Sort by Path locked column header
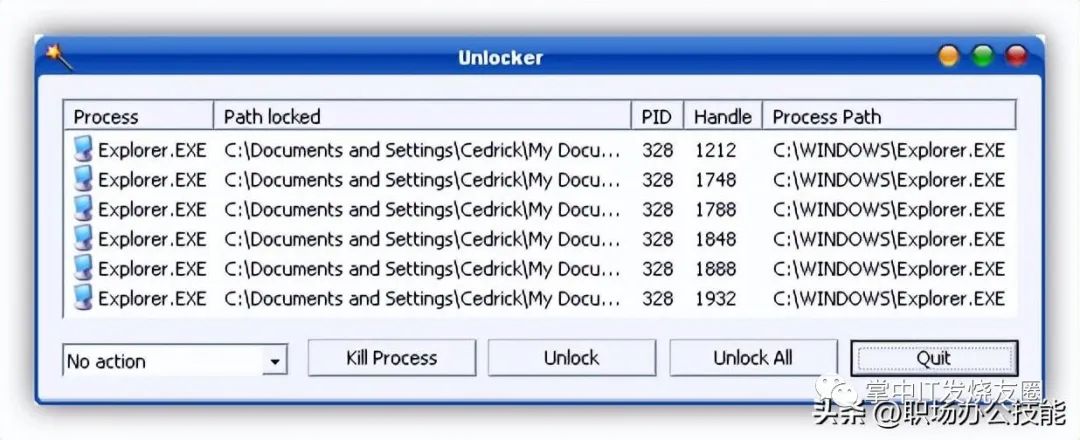This screenshot has width=1080, height=440. [422, 116]
